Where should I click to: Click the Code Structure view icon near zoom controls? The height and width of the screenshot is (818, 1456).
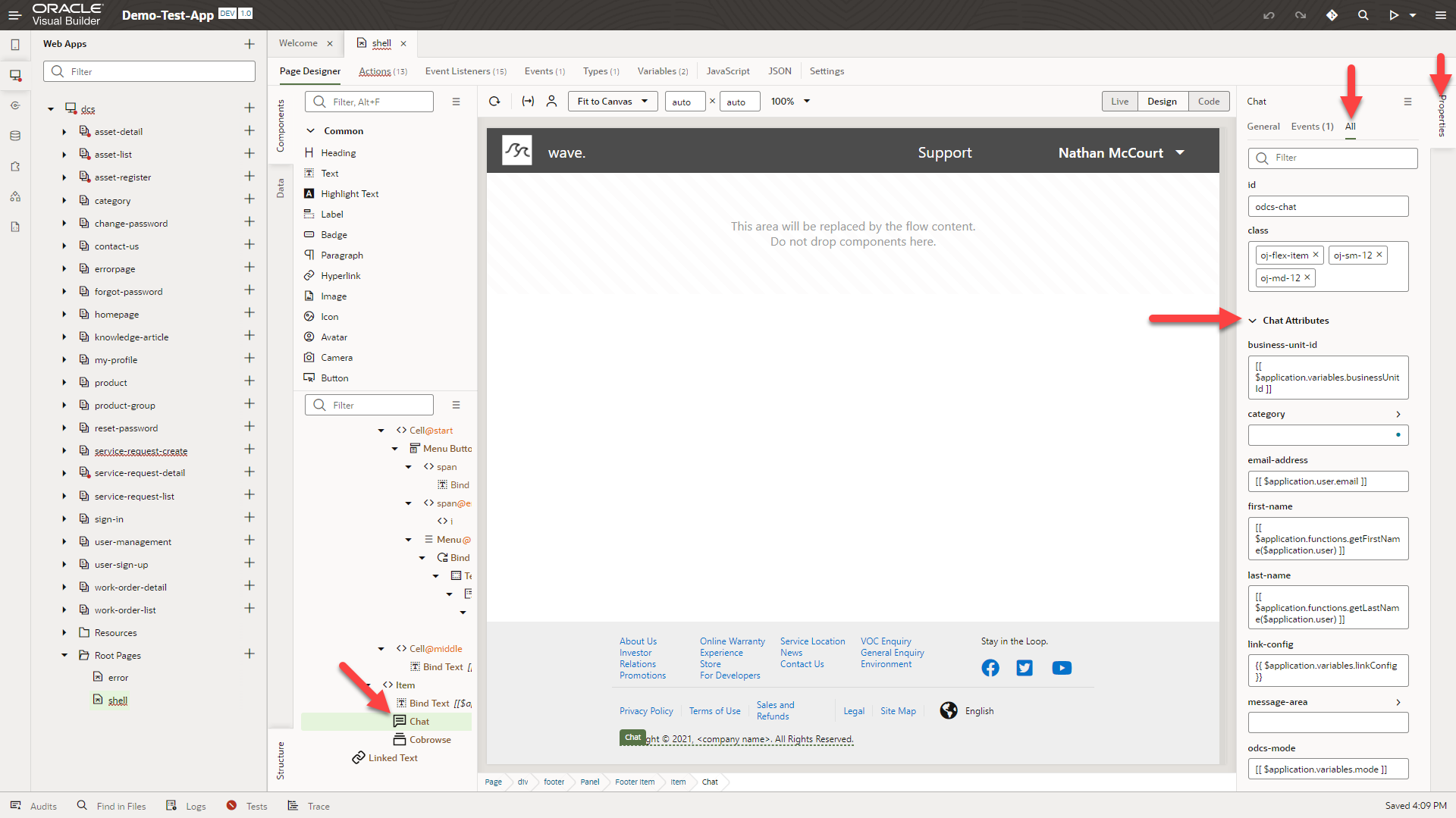(x=529, y=101)
